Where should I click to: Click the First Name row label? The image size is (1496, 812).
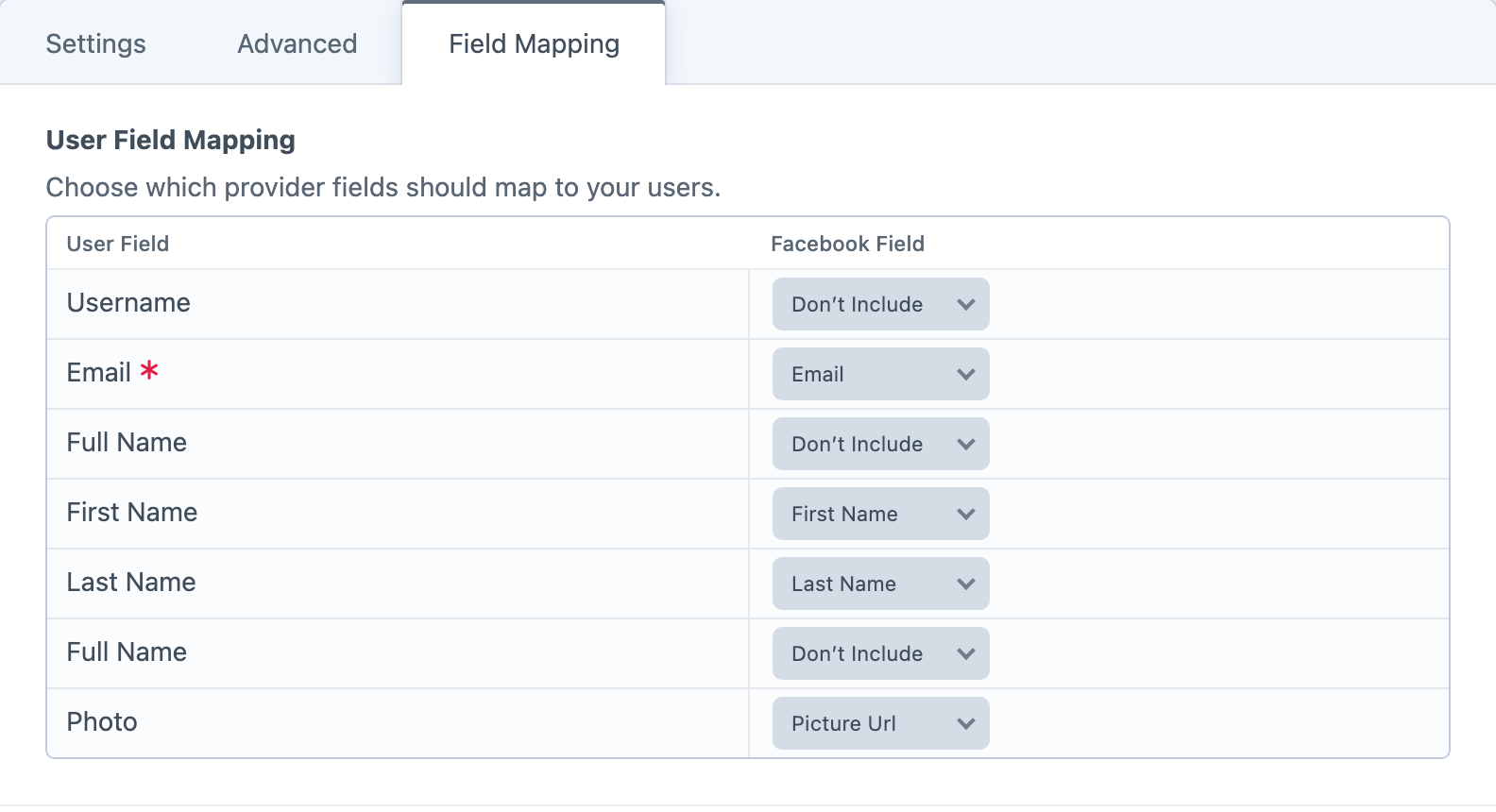132,513
